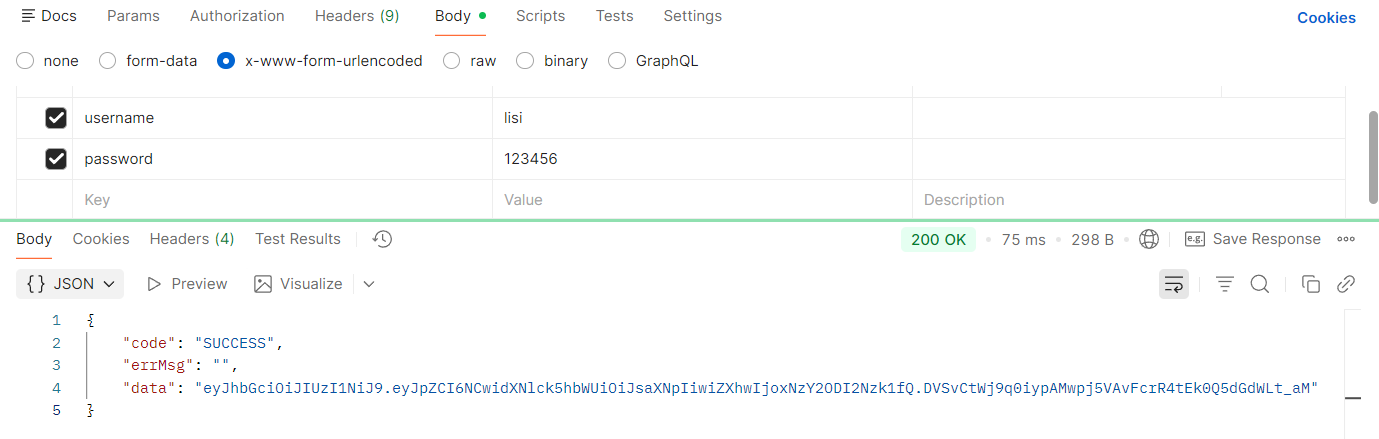Switch to the Settings tab
This screenshot has height=439, width=1379.
pos(693,16)
